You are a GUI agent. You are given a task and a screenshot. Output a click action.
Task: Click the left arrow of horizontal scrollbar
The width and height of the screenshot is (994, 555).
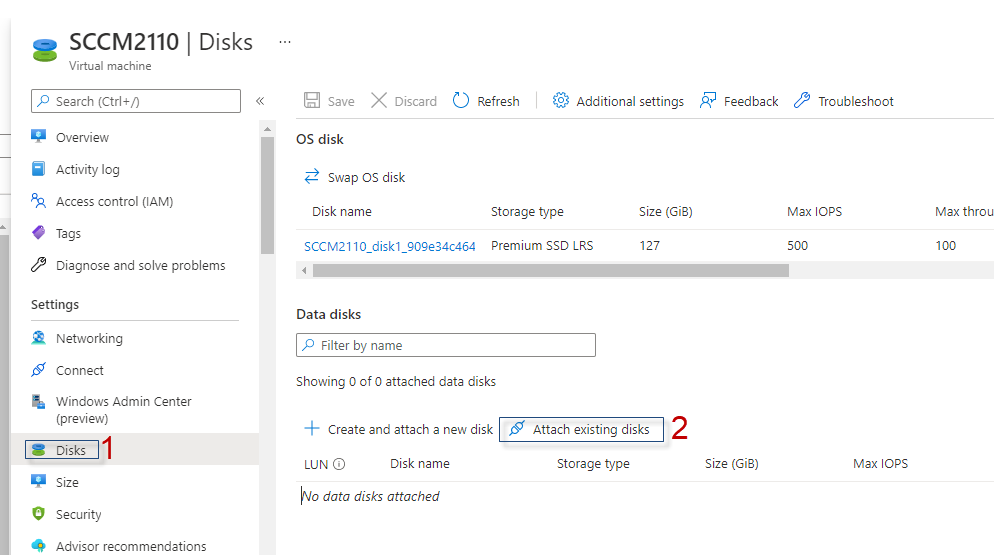tap(304, 271)
